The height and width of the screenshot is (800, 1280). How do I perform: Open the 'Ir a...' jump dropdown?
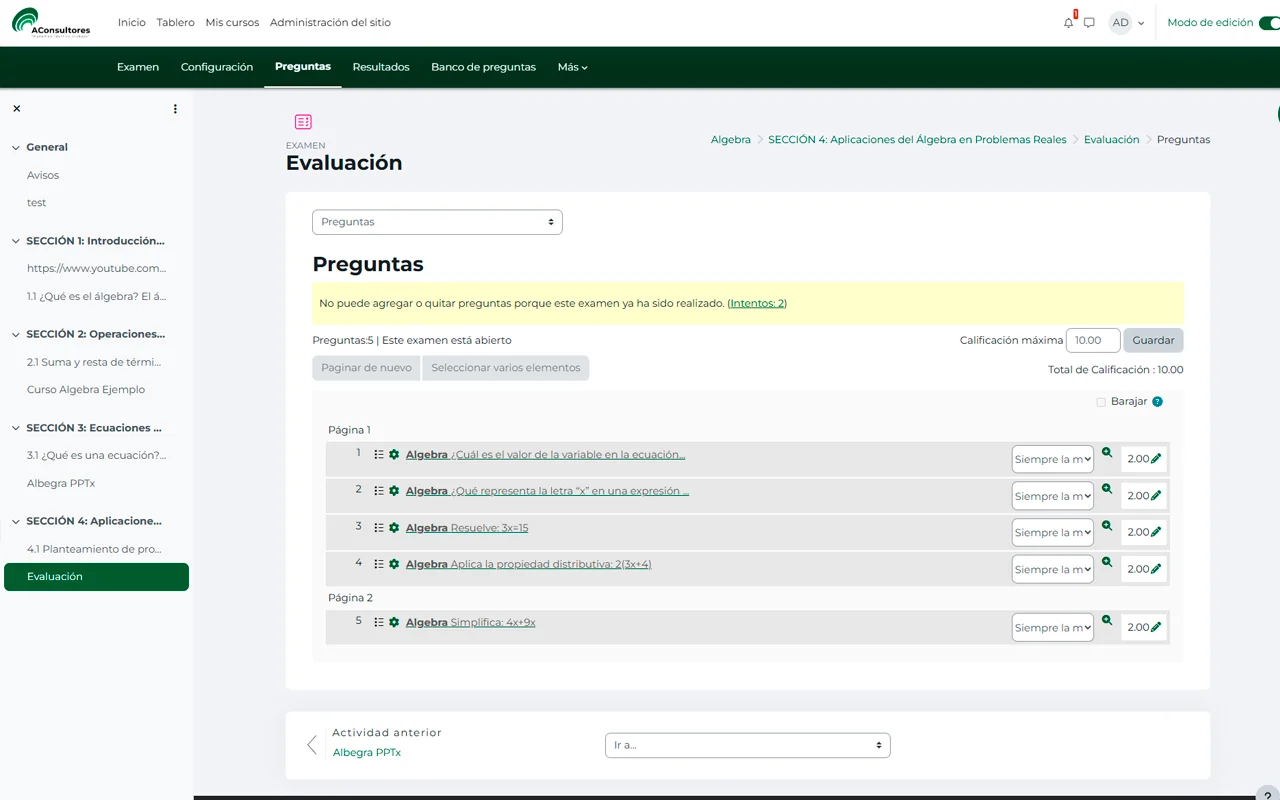click(x=747, y=745)
